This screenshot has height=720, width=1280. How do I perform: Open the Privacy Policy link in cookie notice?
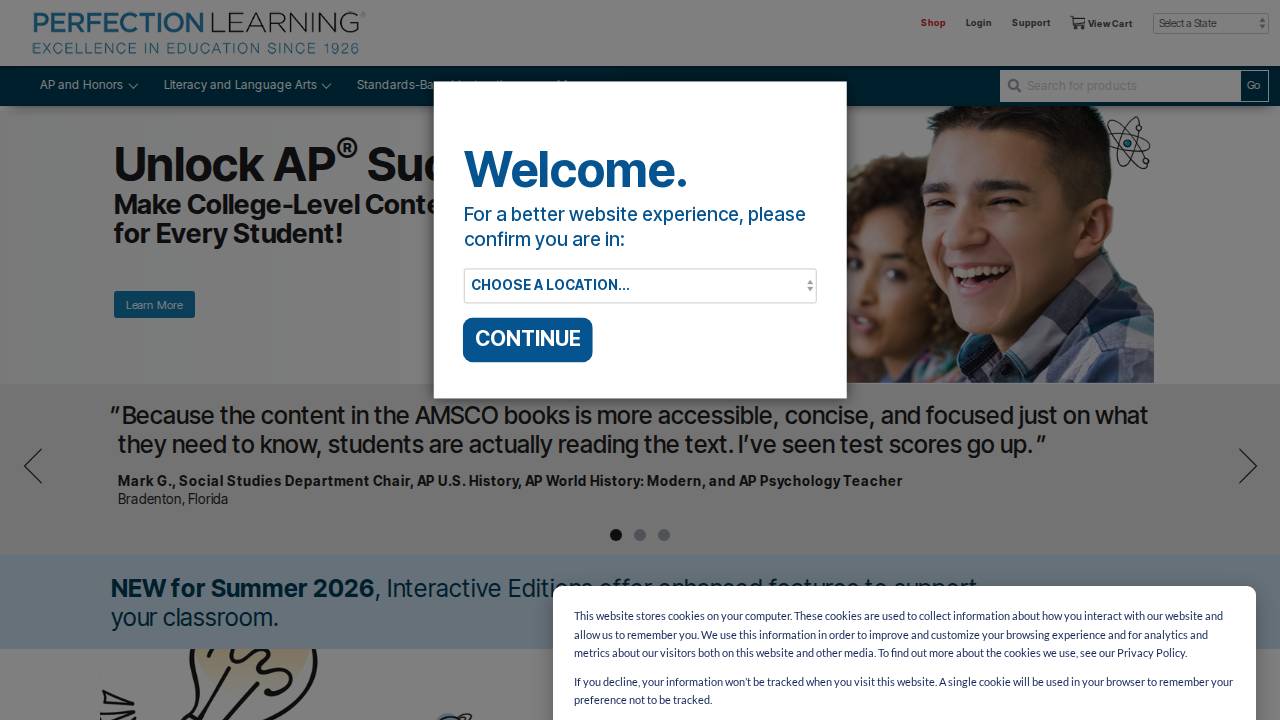(x=1151, y=653)
